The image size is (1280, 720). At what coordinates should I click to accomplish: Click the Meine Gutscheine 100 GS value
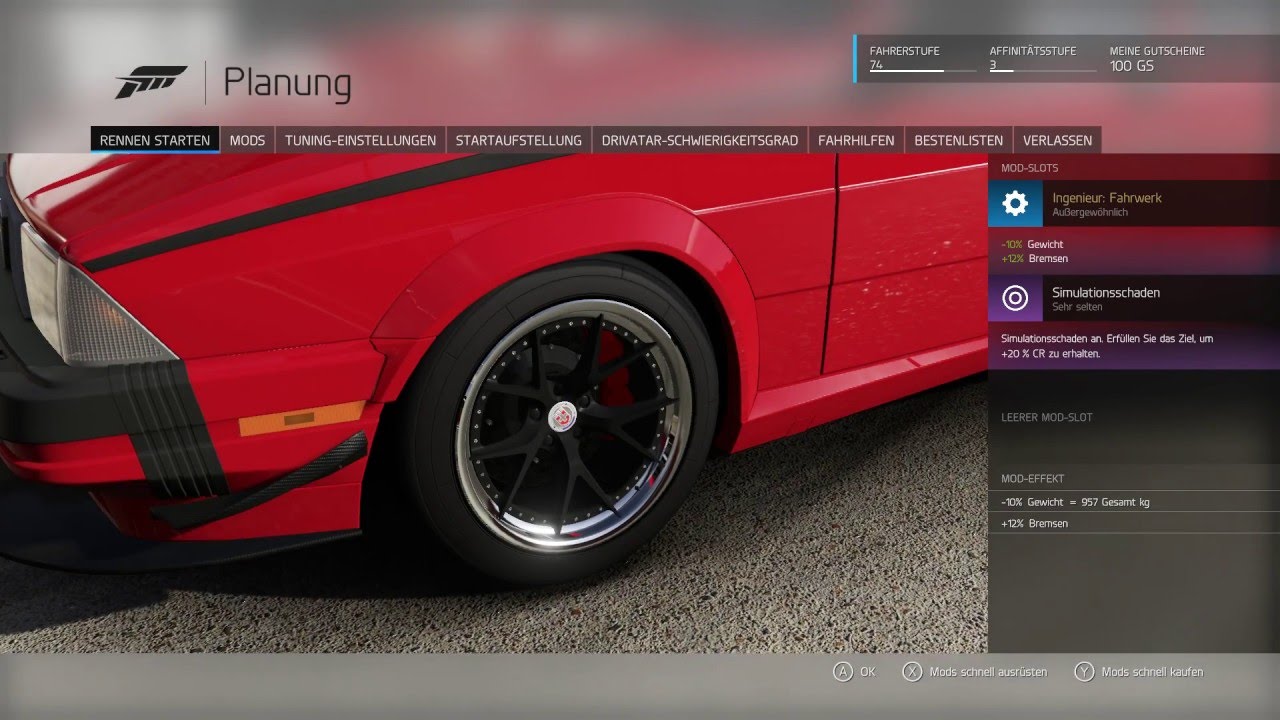click(x=1132, y=65)
